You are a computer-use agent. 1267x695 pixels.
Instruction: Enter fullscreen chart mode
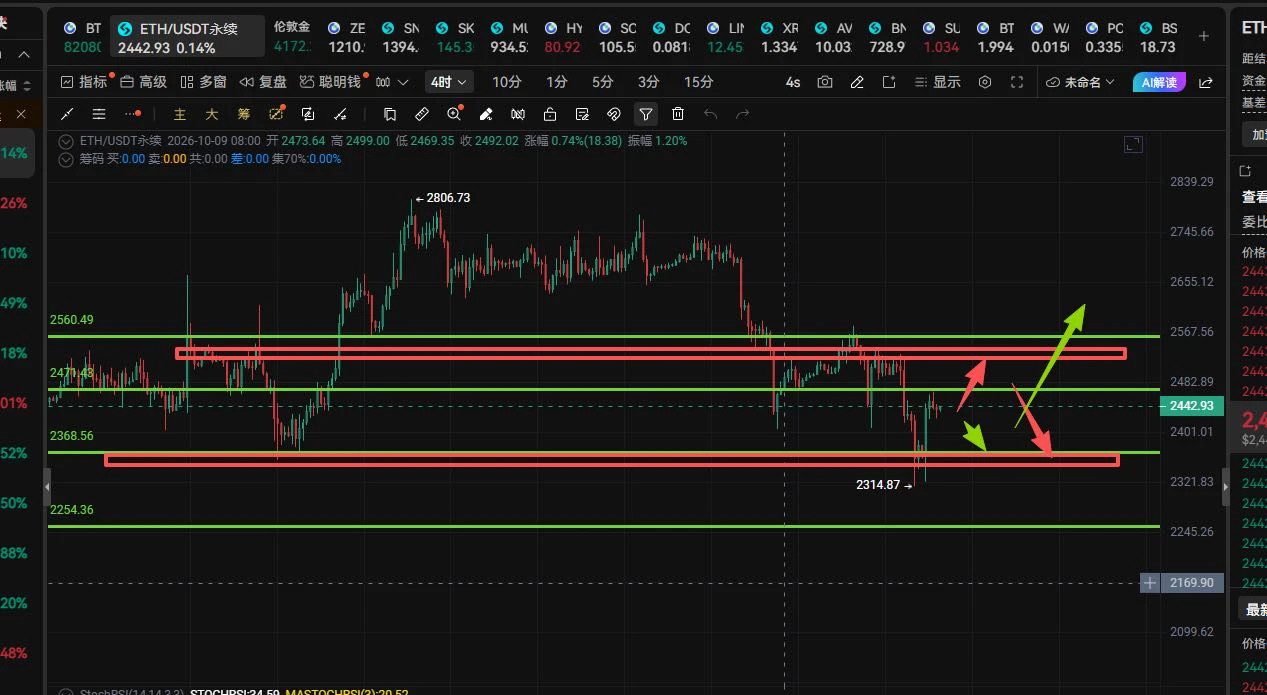[x=1017, y=82]
